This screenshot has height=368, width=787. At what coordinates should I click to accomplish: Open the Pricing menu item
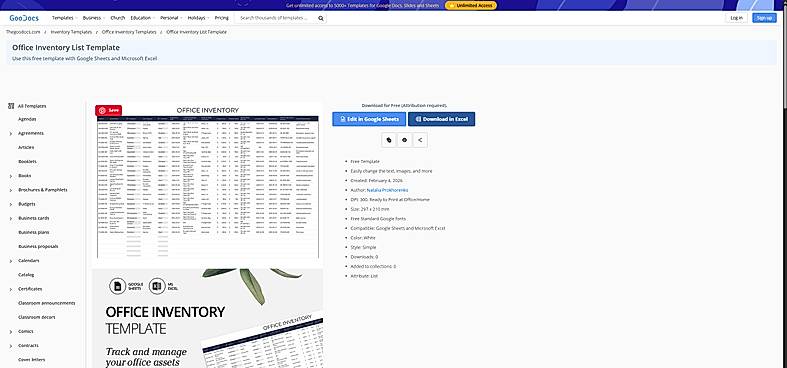tap(221, 18)
